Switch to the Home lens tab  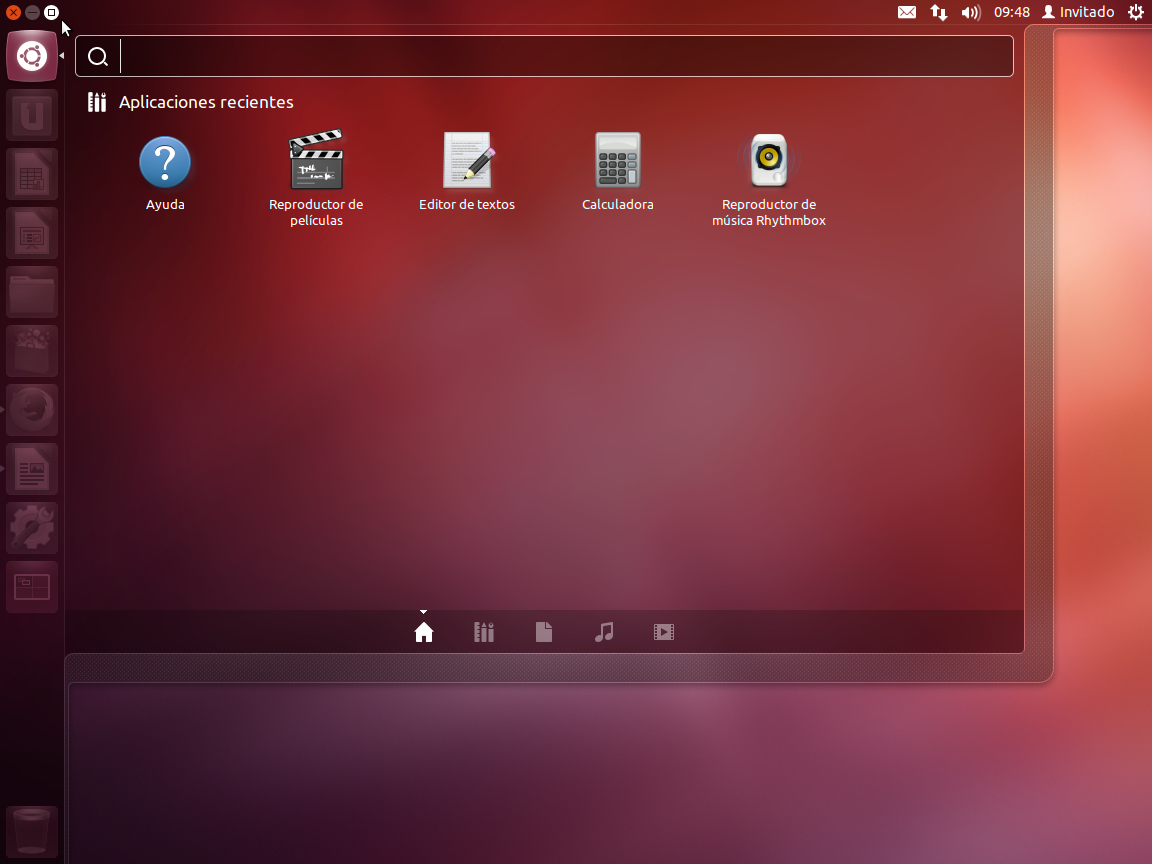click(x=424, y=632)
